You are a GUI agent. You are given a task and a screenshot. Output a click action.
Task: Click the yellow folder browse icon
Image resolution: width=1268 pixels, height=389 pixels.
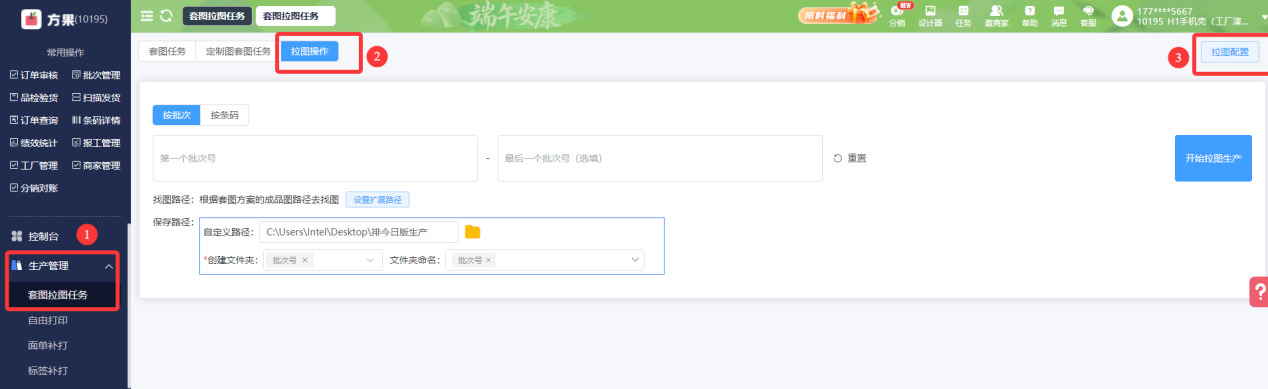tap(472, 232)
